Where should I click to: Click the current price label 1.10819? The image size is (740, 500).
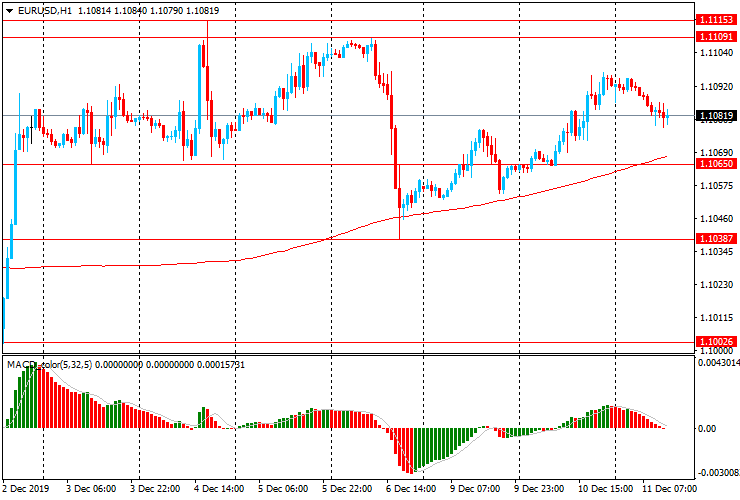tap(716, 116)
